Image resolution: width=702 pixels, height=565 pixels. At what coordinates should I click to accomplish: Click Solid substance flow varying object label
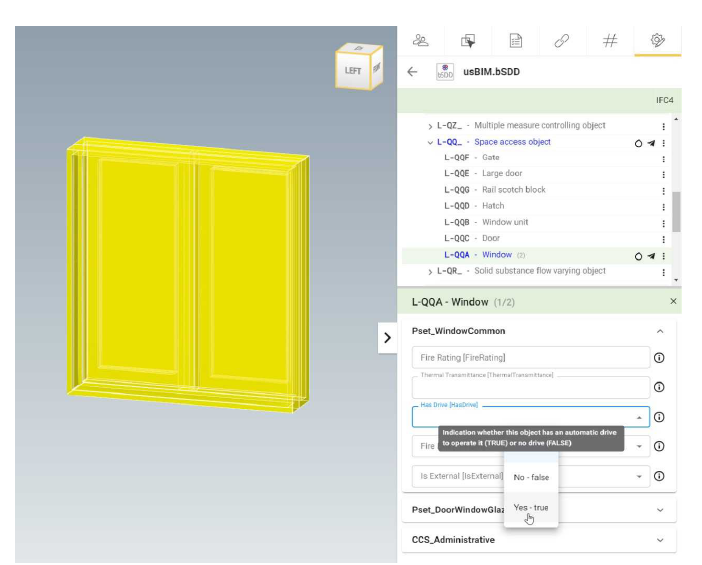540,271
